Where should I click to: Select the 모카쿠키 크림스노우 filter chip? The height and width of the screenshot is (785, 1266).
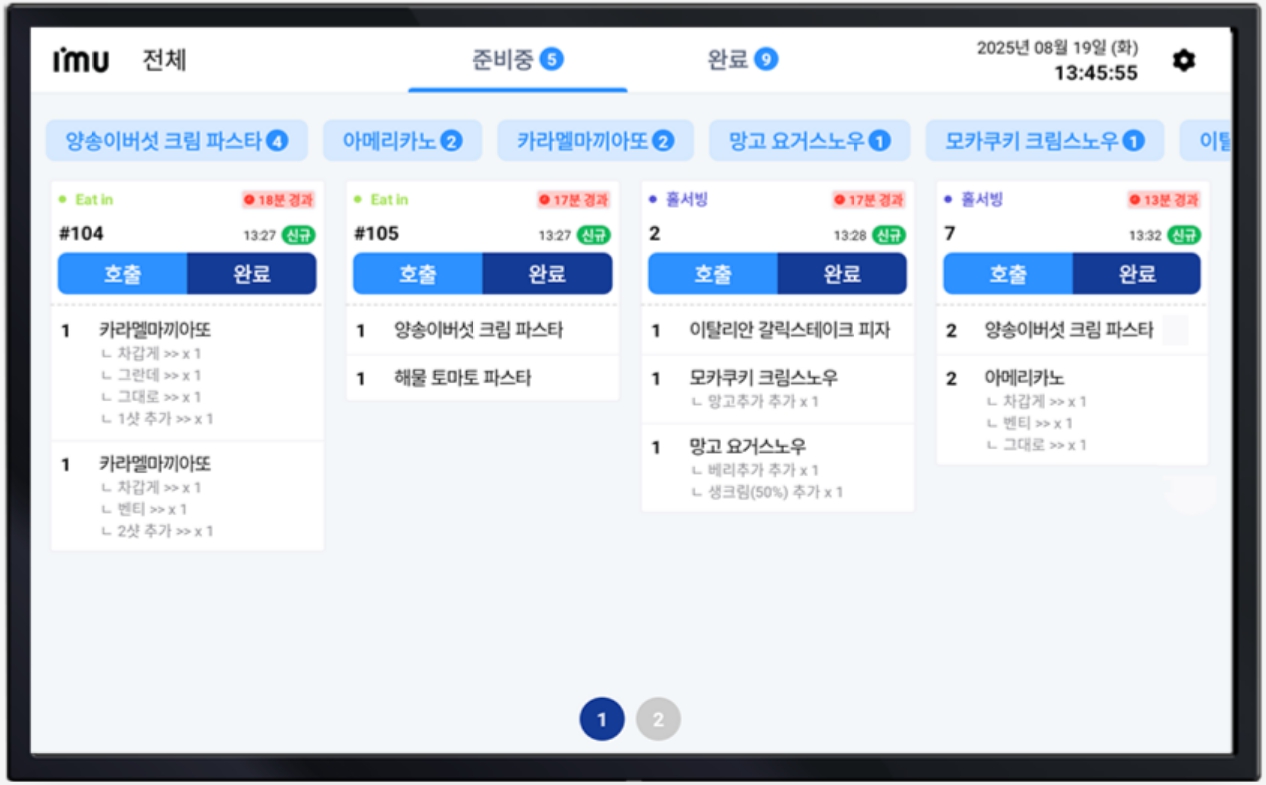[1043, 141]
